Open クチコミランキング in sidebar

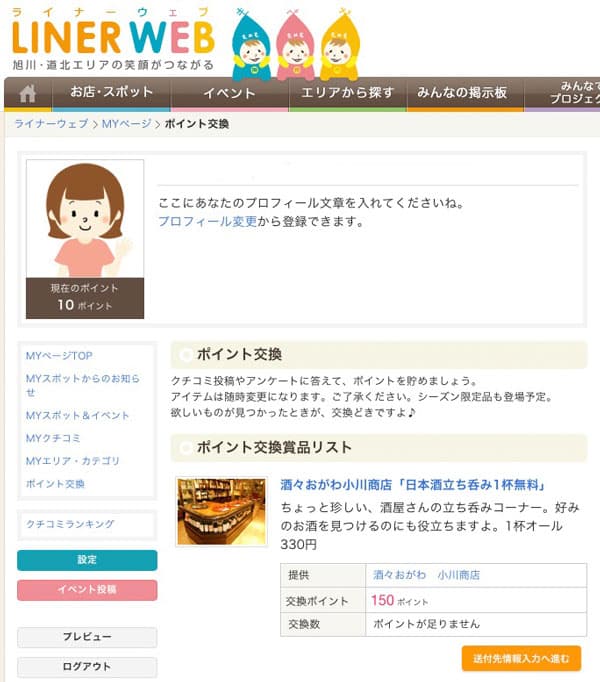click(x=70, y=524)
